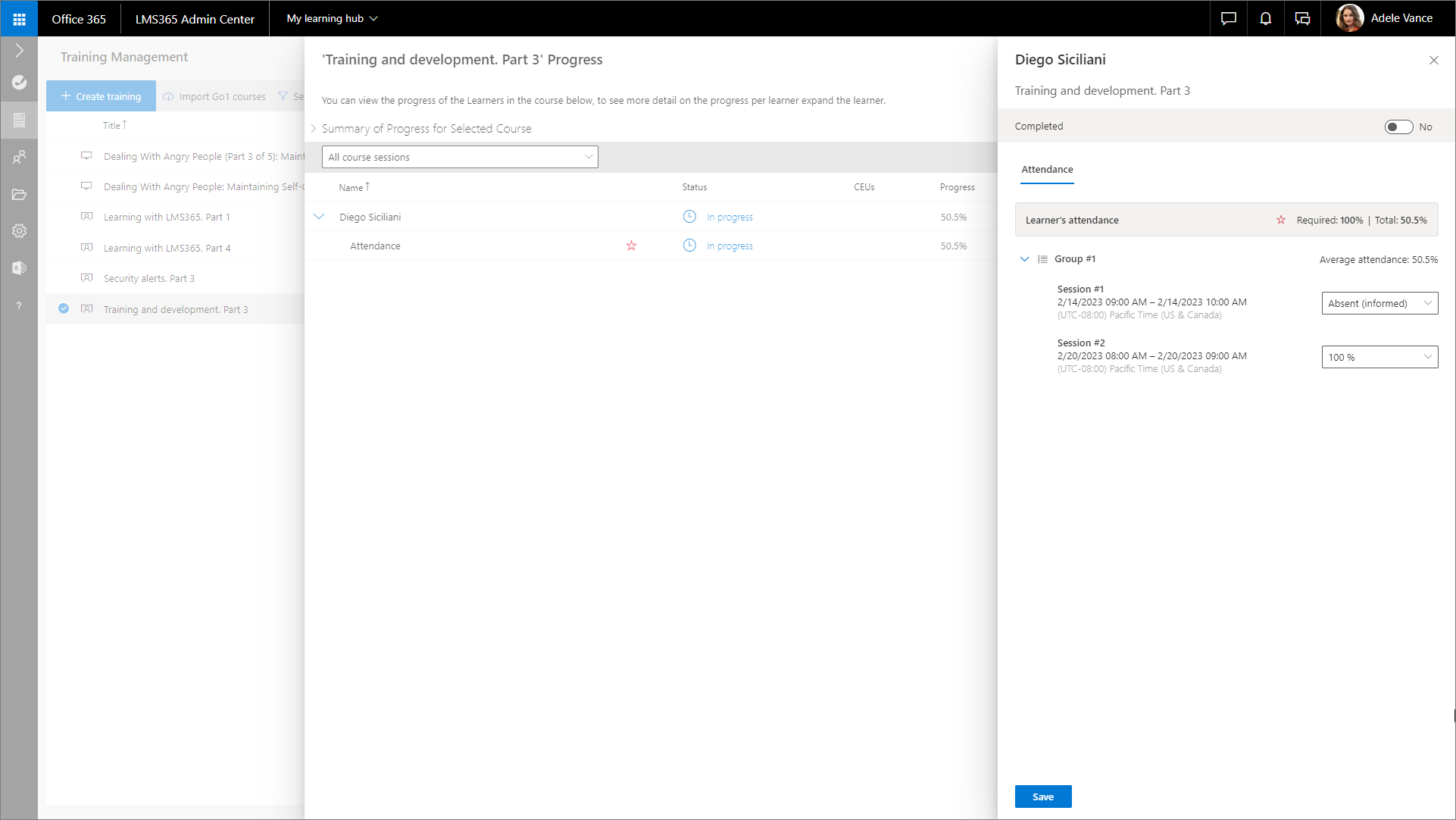1456x820 pixels.
Task: Open the users icon in left sidebar
Action: [x=19, y=157]
